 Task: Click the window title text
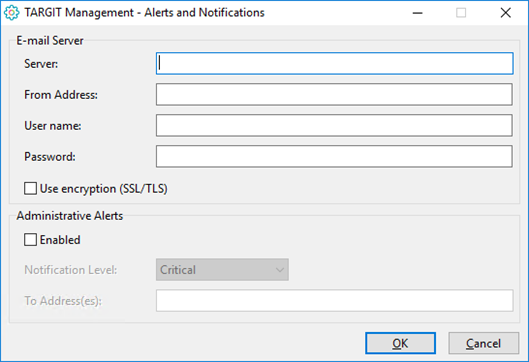point(144,13)
